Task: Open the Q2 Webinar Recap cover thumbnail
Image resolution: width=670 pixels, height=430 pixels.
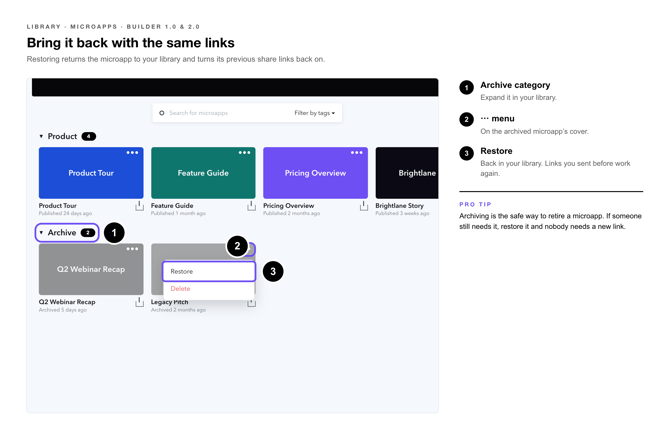Action: 91,269
